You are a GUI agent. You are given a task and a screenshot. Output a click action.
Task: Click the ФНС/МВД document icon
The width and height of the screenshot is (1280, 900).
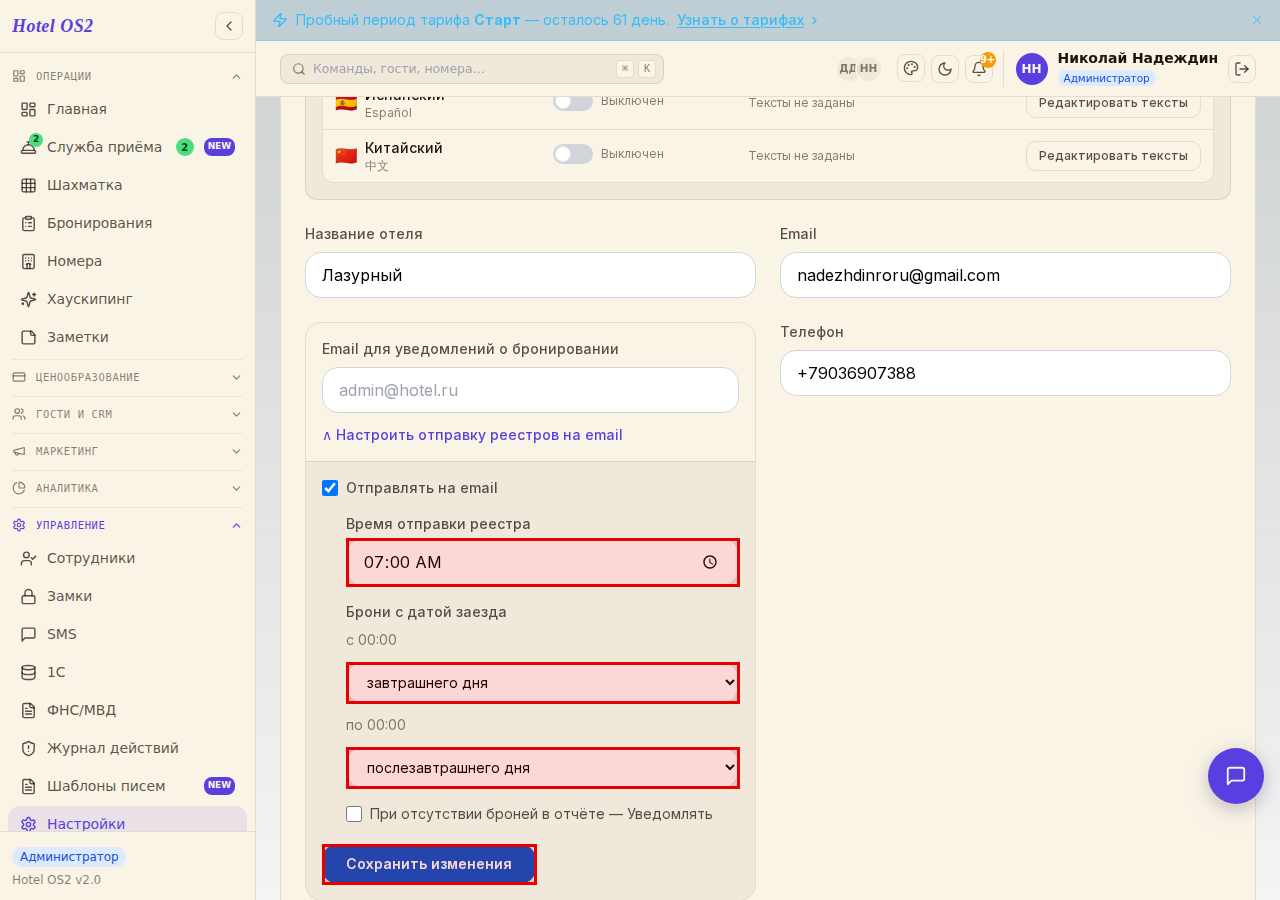(28, 710)
